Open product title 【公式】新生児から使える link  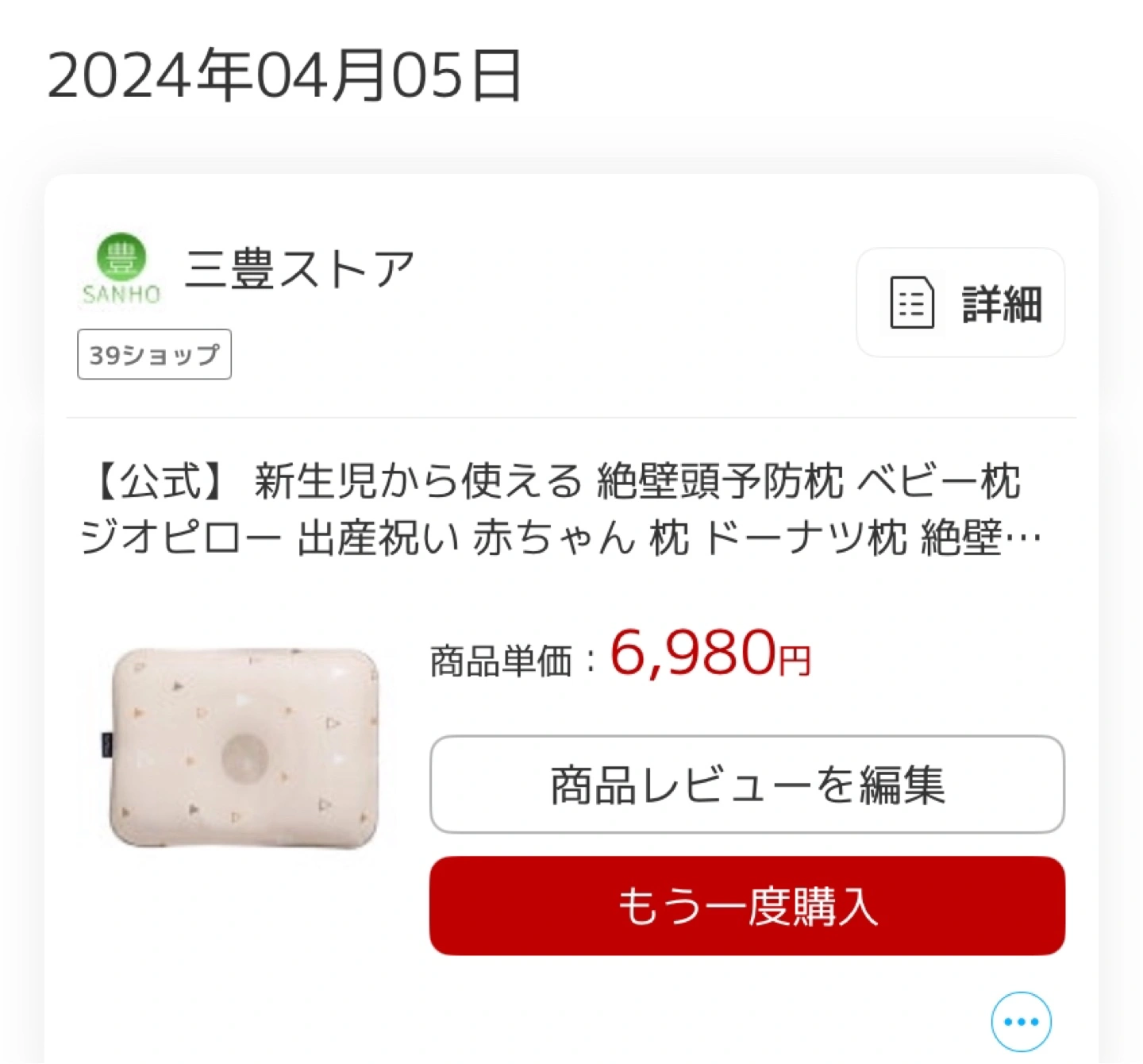click(x=561, y=509)
